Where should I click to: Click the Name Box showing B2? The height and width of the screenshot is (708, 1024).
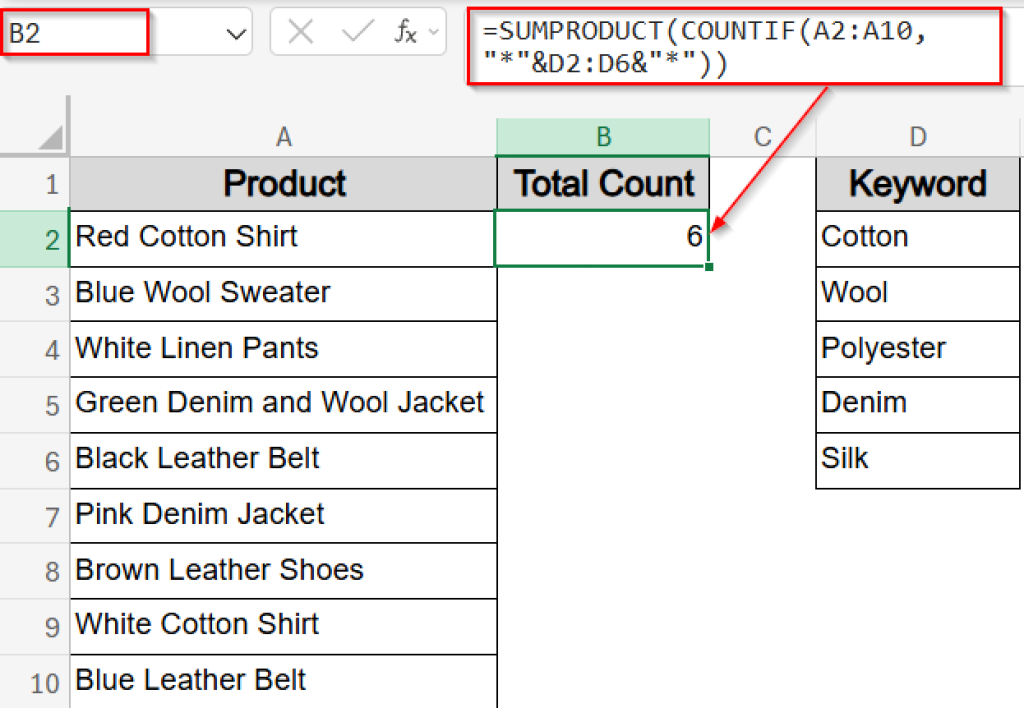click(75, 33)
